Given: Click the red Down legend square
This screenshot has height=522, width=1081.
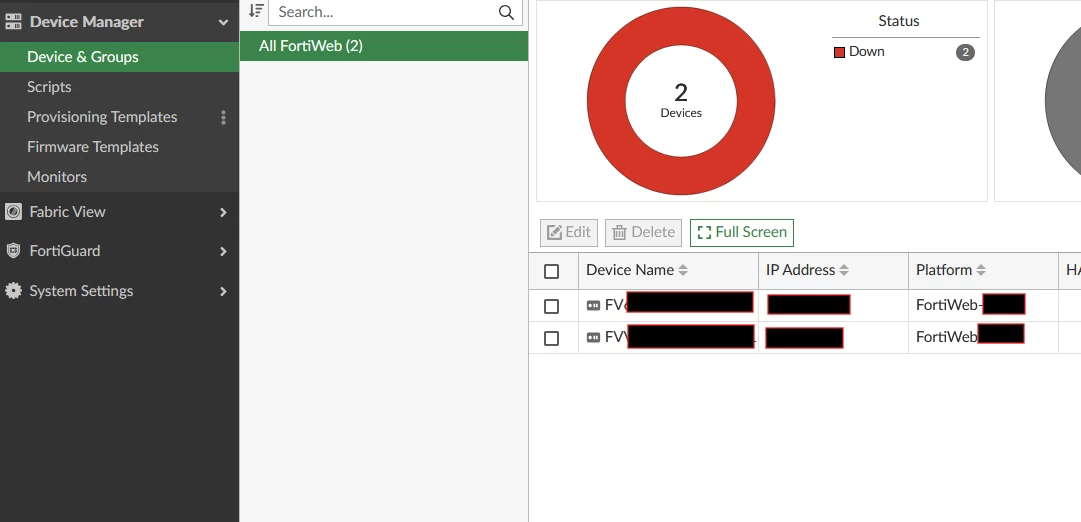Looking at the screenshot, I should pyautogui.click(x=839, y=52).
